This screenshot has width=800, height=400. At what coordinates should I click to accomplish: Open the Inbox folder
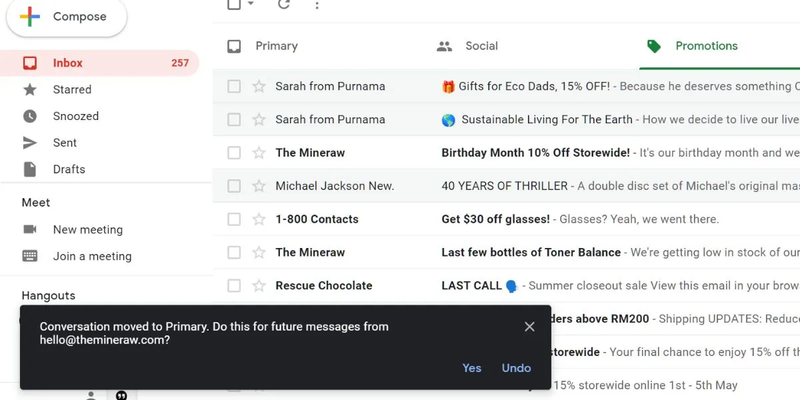(x=99, y=63)
